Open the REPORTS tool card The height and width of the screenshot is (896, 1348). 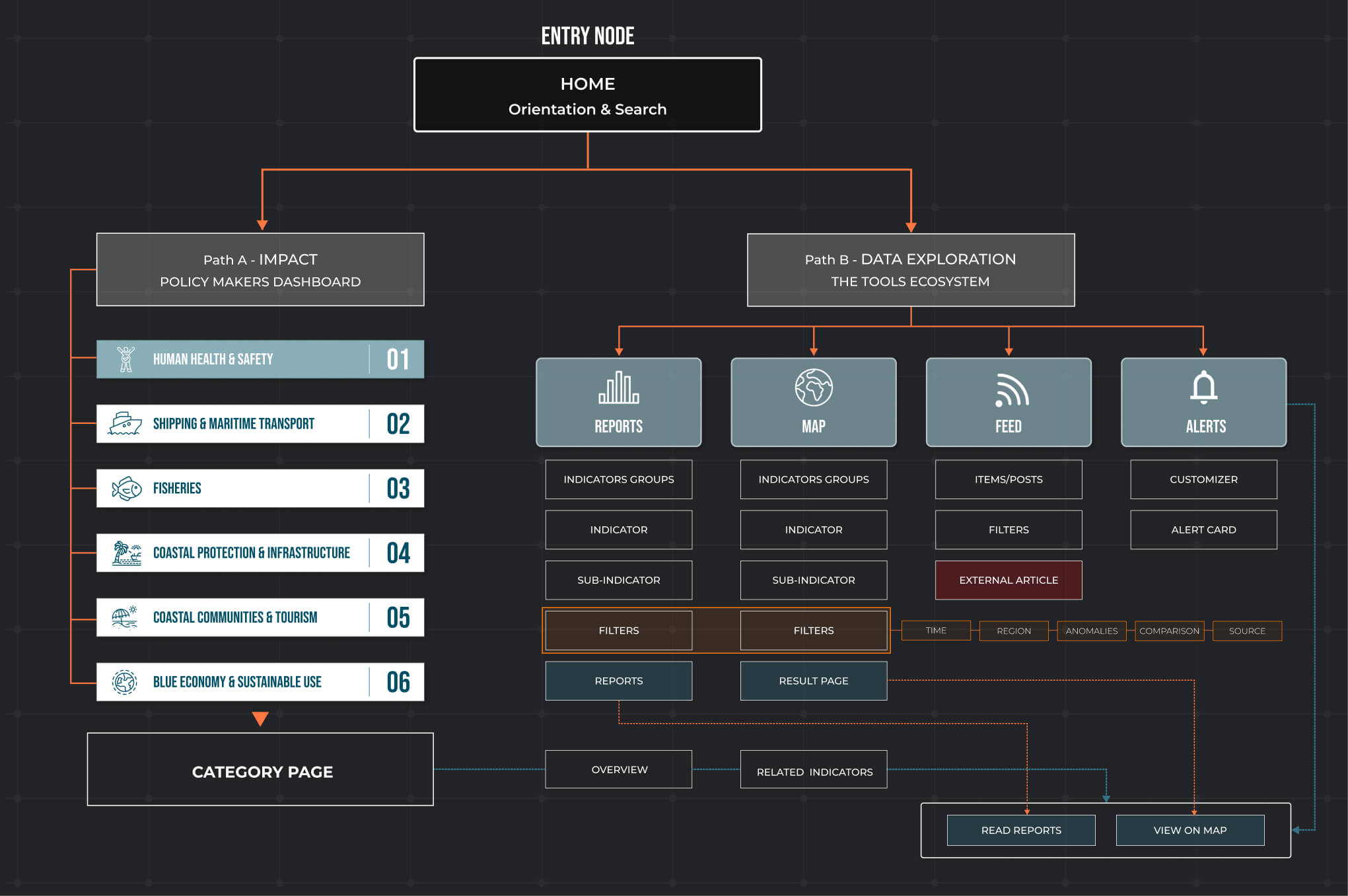tap(619, 402)
